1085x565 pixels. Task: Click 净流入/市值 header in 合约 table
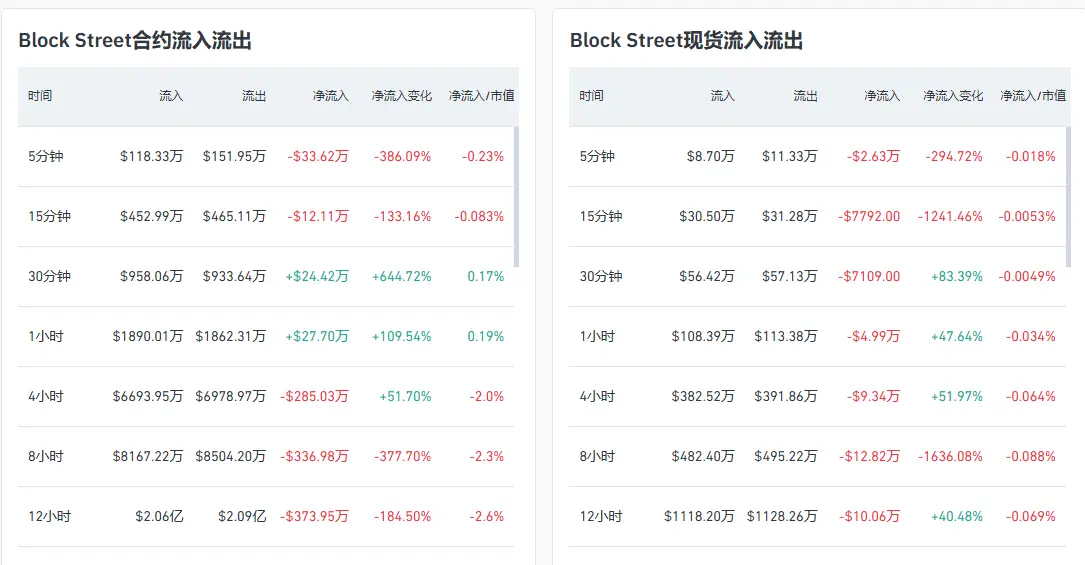pos(482,95)
